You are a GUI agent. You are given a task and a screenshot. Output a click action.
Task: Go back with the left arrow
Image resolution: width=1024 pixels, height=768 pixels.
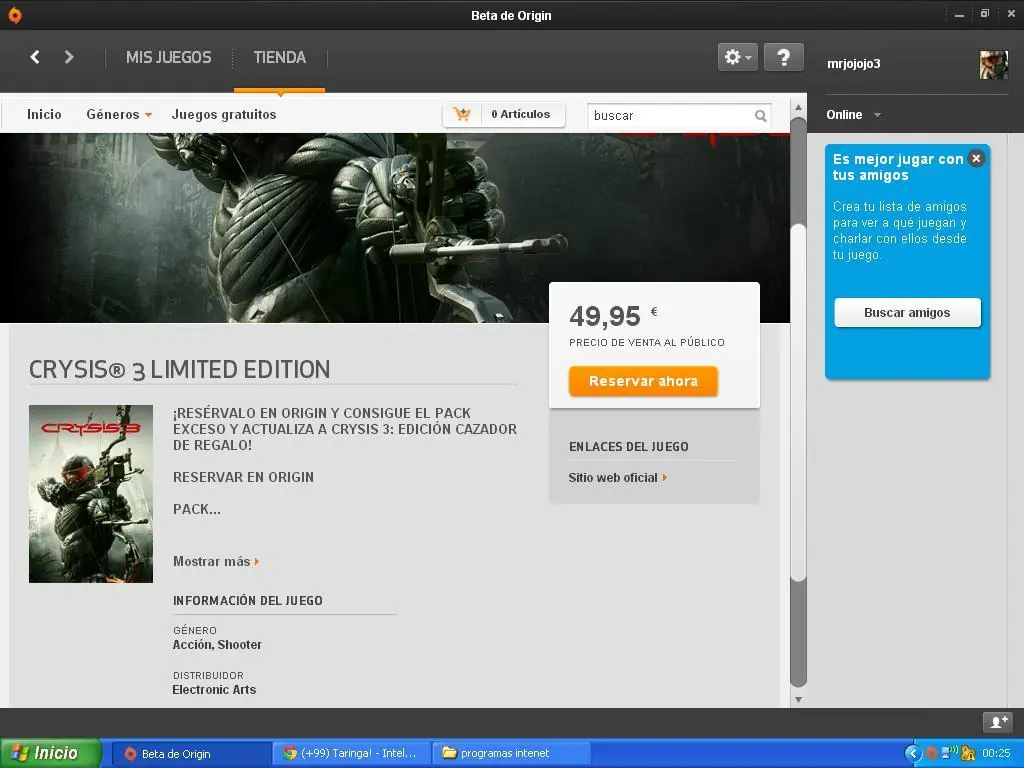pos(35,57)
